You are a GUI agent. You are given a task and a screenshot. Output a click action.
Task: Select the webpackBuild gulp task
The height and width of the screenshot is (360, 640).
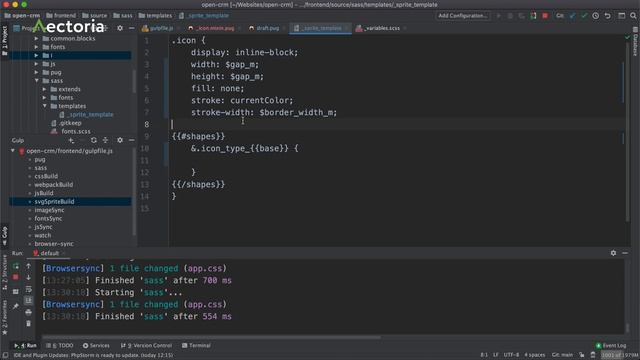point(53,185)
